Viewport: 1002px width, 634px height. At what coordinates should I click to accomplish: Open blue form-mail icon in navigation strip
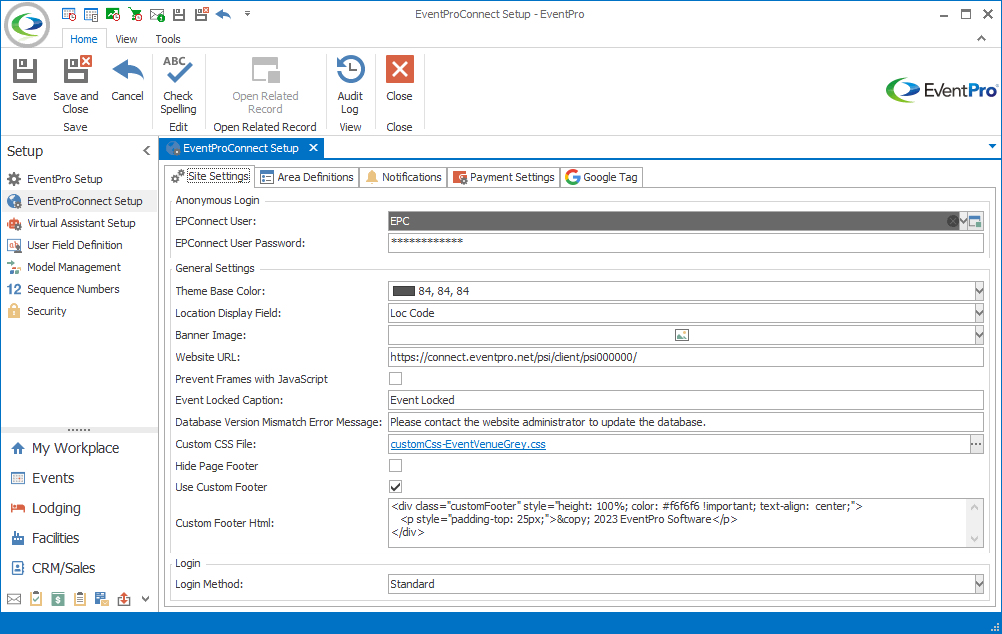(x=102, y=599)
